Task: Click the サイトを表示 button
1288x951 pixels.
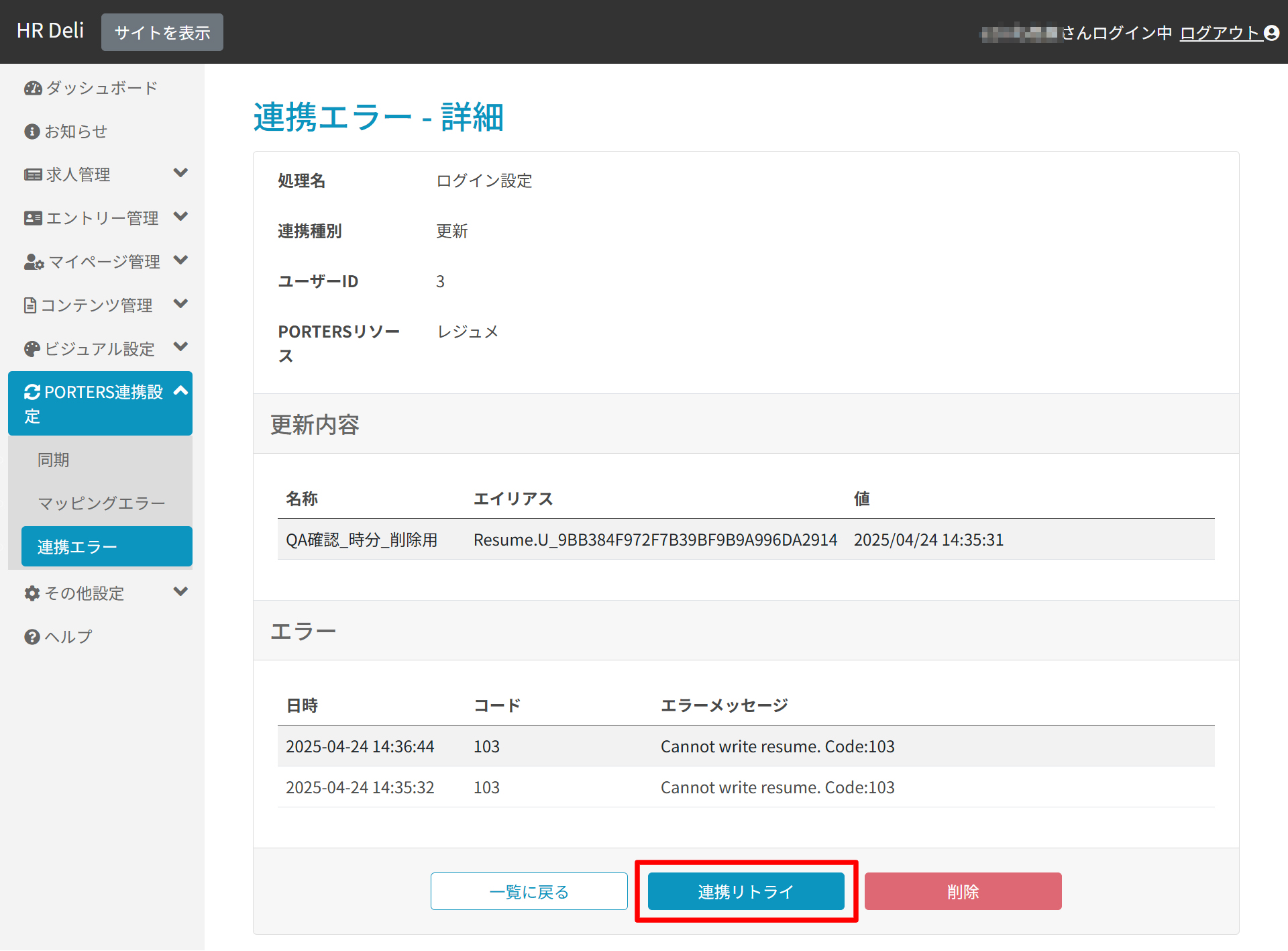Action: 162,32
